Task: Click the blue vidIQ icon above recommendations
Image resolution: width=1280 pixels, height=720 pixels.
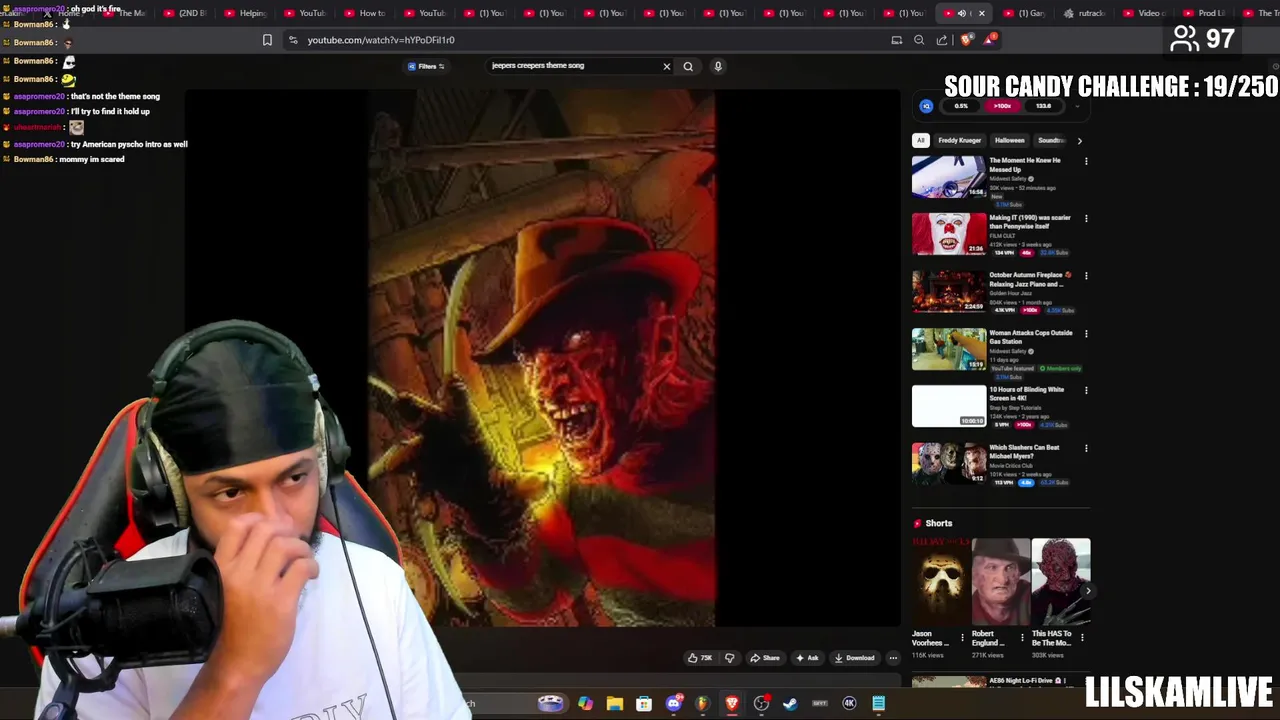Action: pos(926,106)
